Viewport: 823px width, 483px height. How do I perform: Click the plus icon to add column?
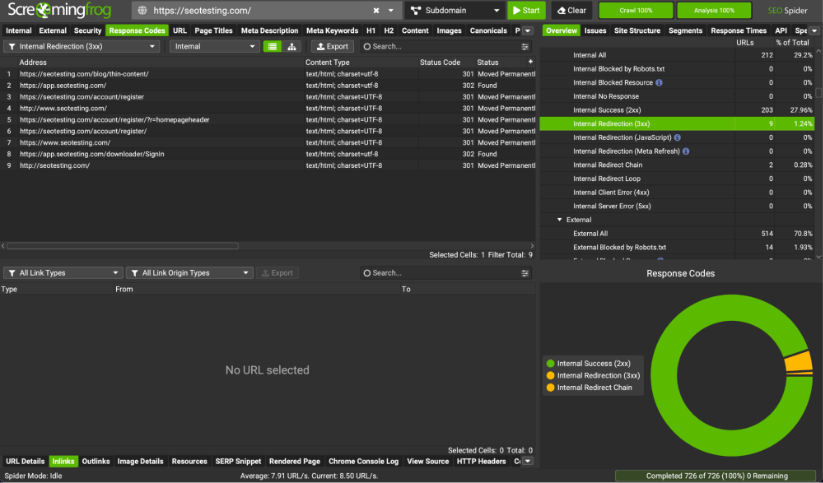pyautogui.click(x=530, y=62)
